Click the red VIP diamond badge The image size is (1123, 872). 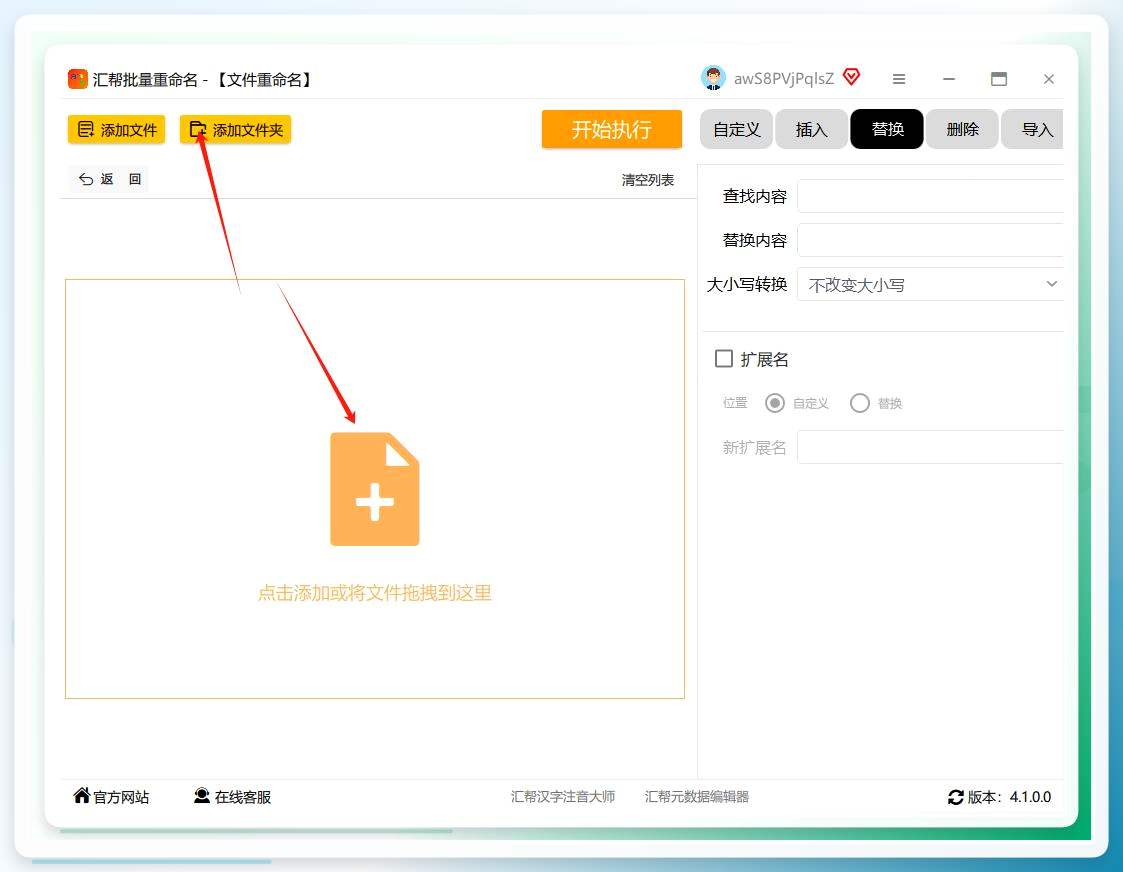[851, 77]
